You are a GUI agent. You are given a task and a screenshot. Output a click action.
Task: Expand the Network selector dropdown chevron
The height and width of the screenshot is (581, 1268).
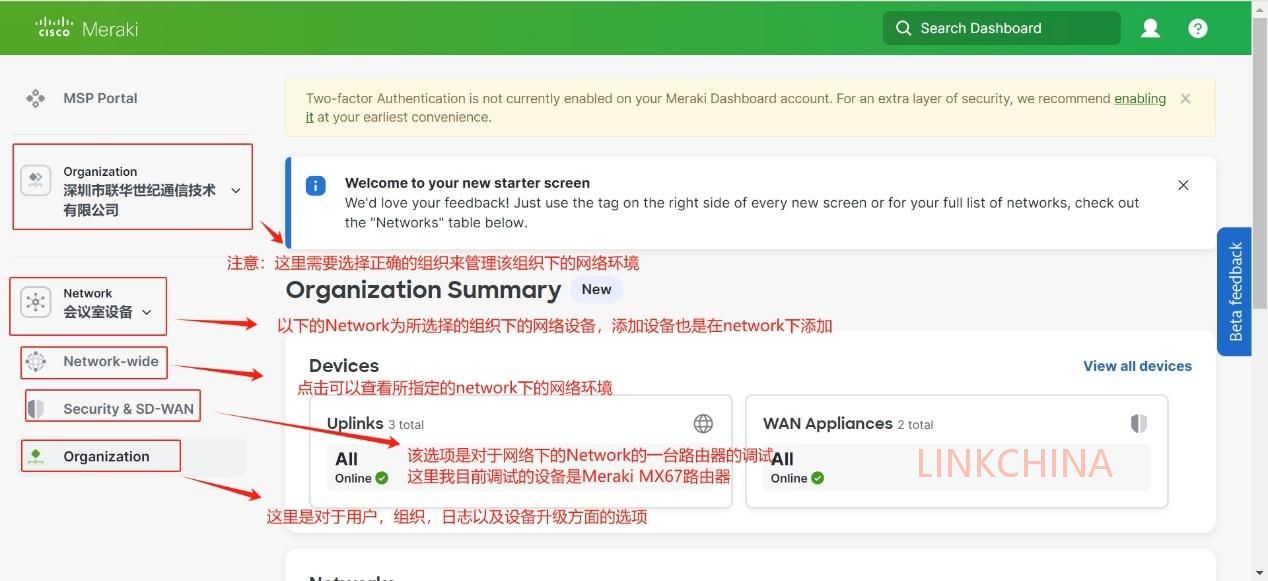147,312
